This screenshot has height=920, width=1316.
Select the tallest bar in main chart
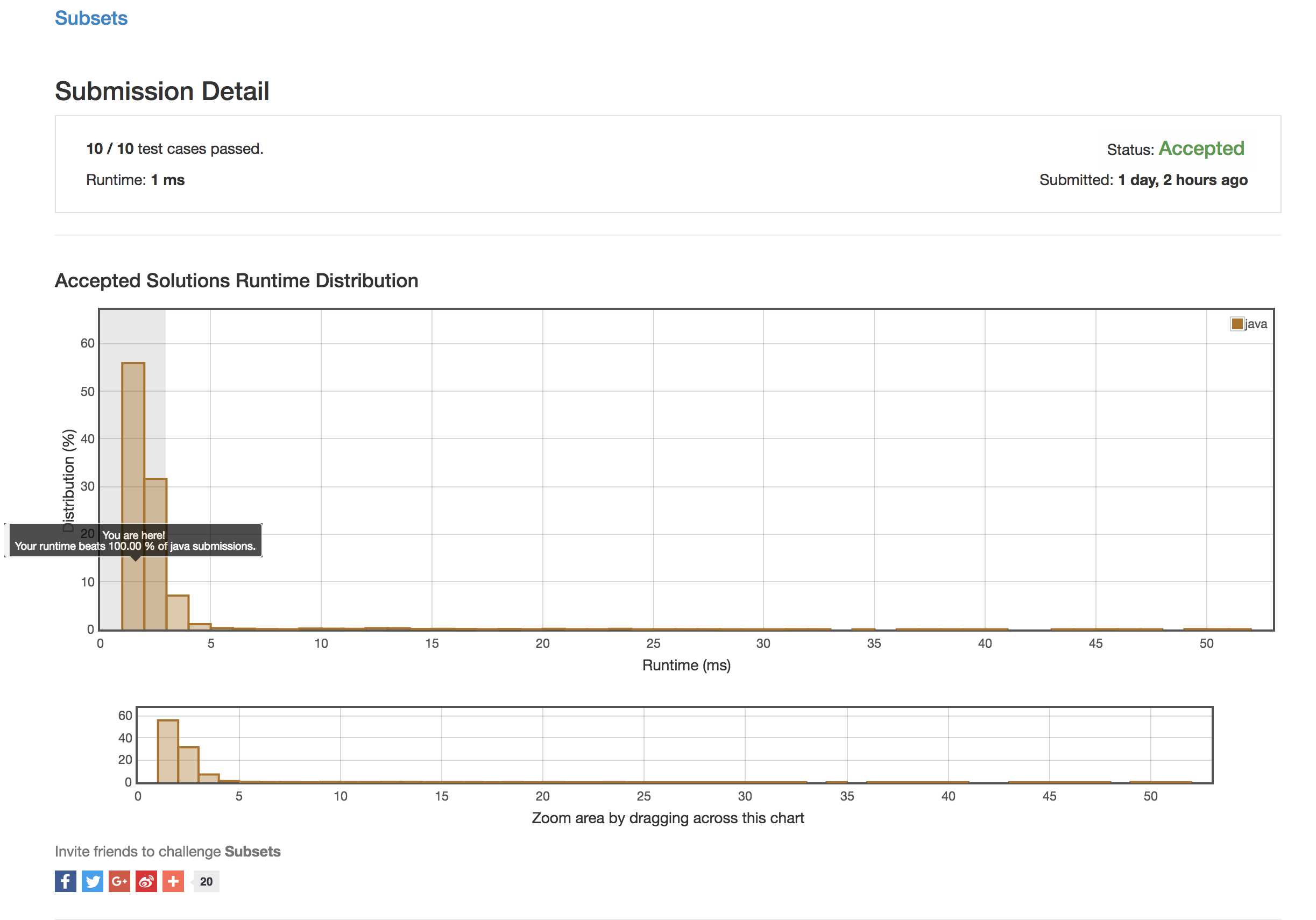(x=133, y=496)
